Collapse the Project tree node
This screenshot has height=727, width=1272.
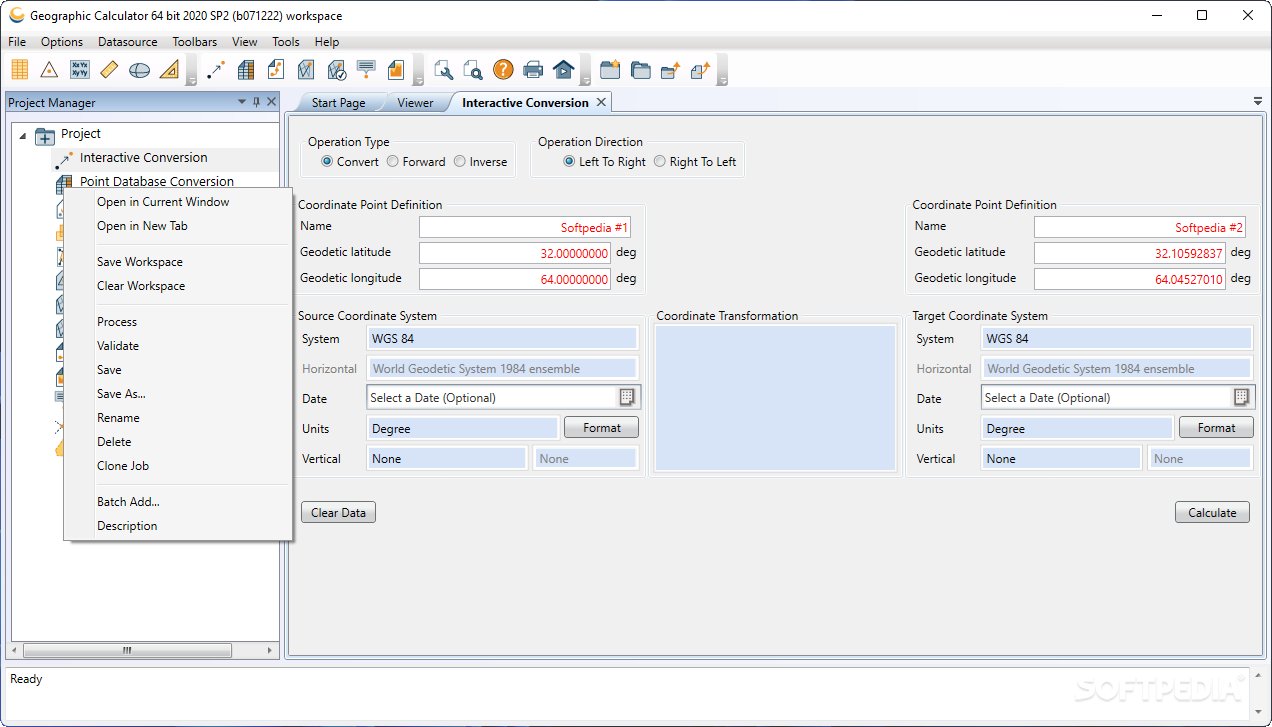point(23,135)
